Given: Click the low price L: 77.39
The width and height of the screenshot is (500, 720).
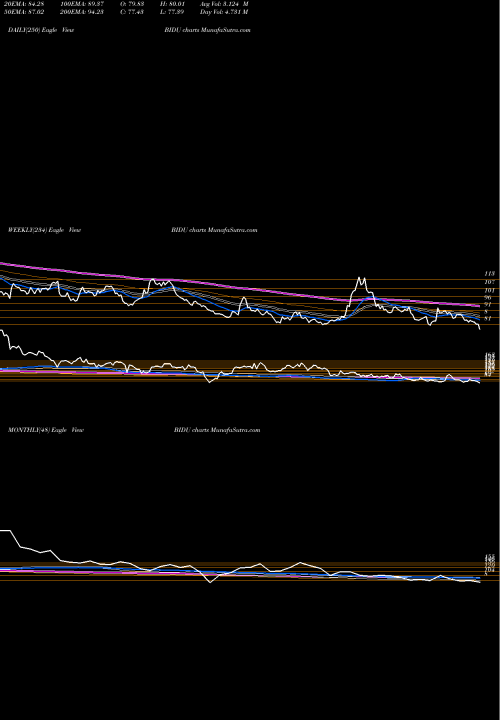Looking at the screenshot, I should [x=172, y=11].
